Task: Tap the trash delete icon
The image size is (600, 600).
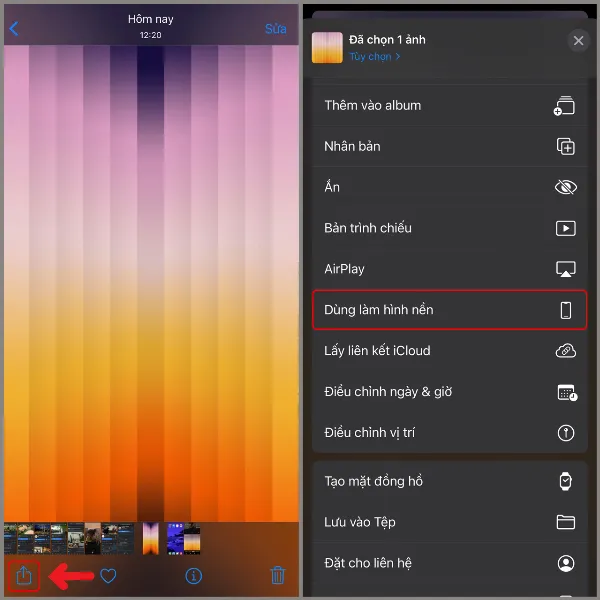Action: coord(278,575)
